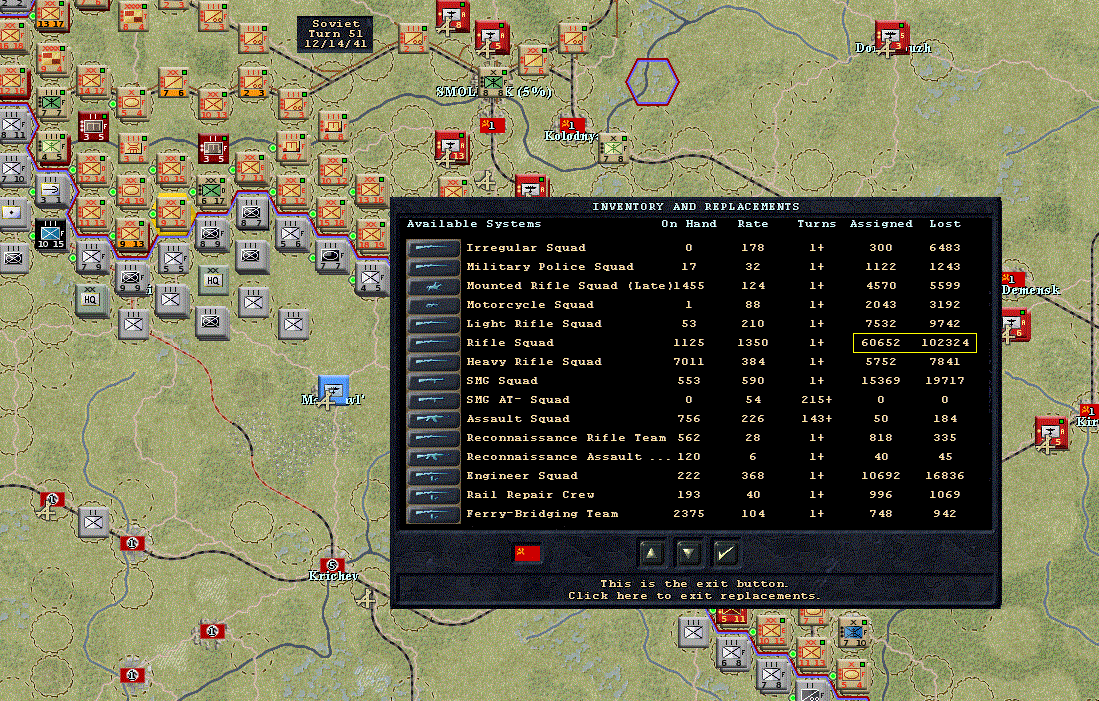Click the 'Turns' column header
Screen dimensions: 1099x701
coord(817,224)
